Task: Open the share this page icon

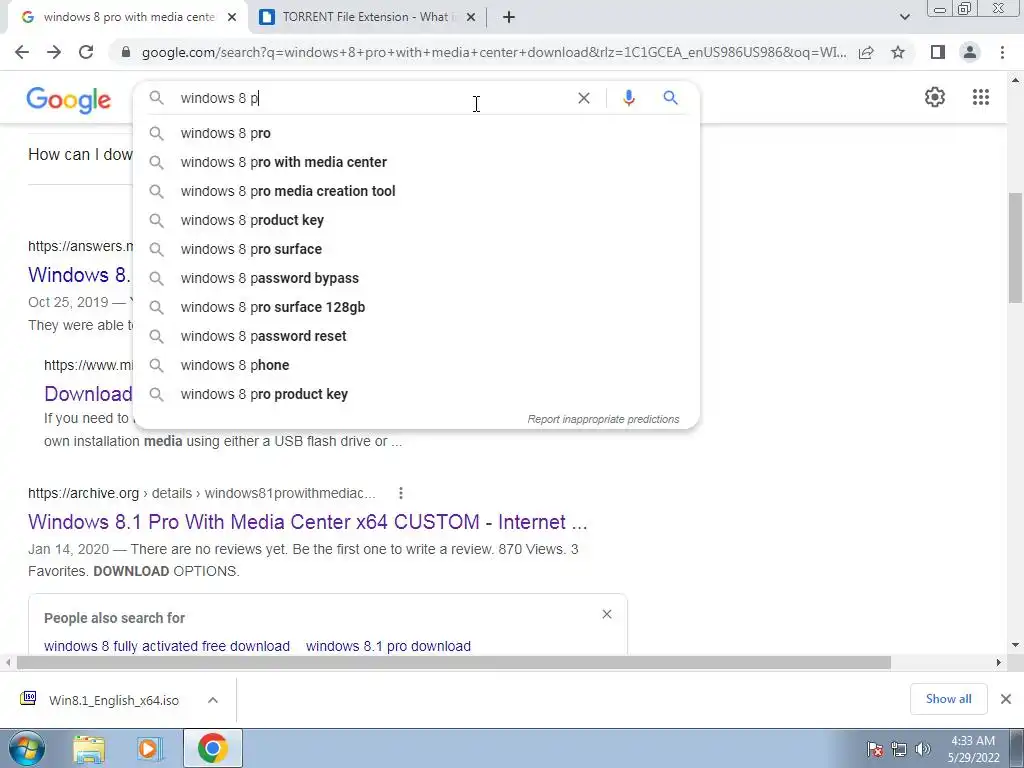Action: coord(866,52)
